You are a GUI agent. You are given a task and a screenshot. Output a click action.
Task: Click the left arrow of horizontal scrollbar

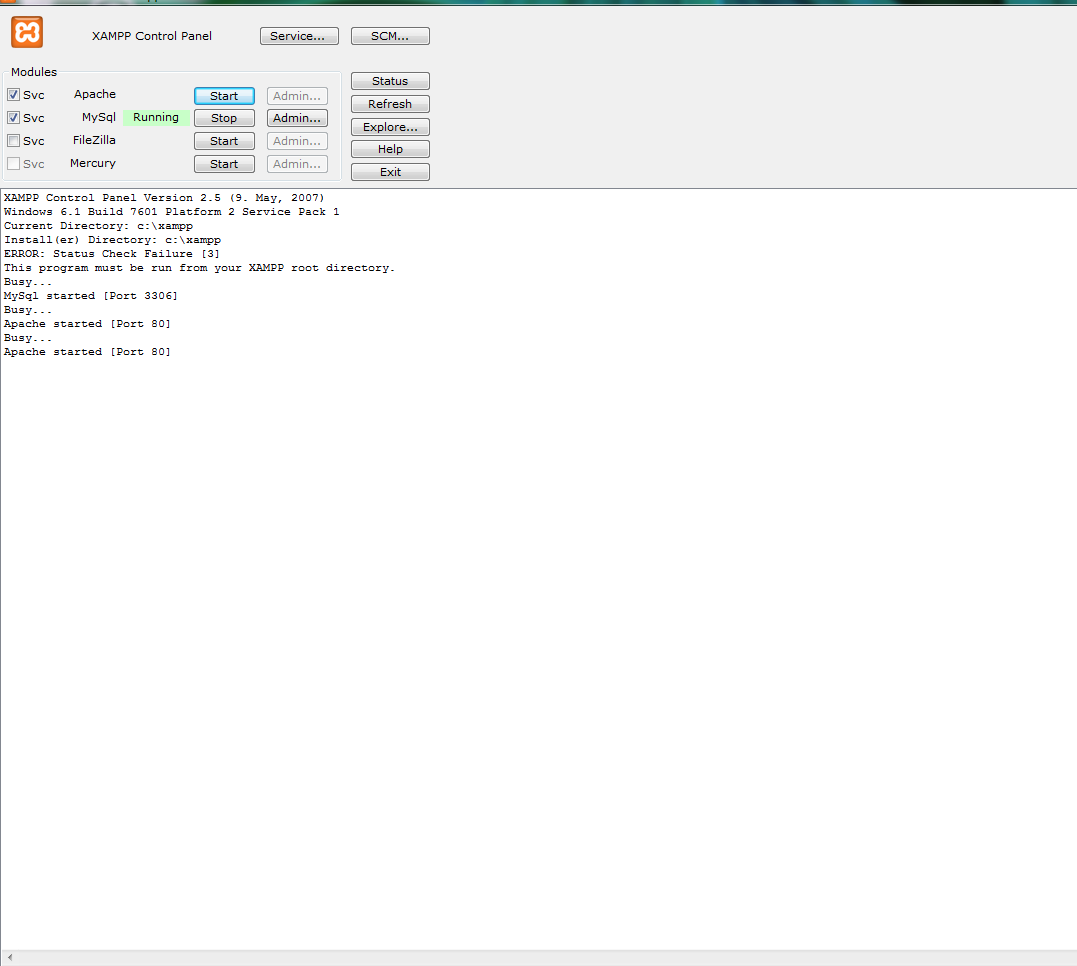[x=10, y=957]
